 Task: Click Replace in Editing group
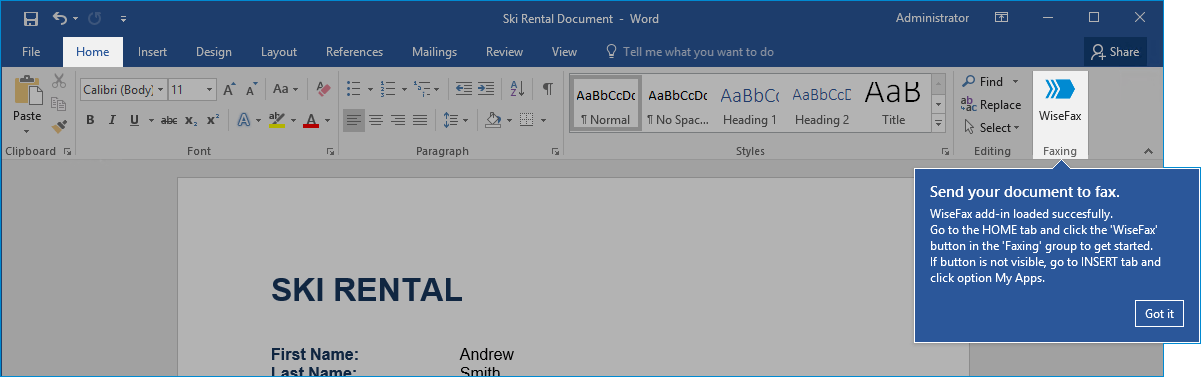[991, 105]
